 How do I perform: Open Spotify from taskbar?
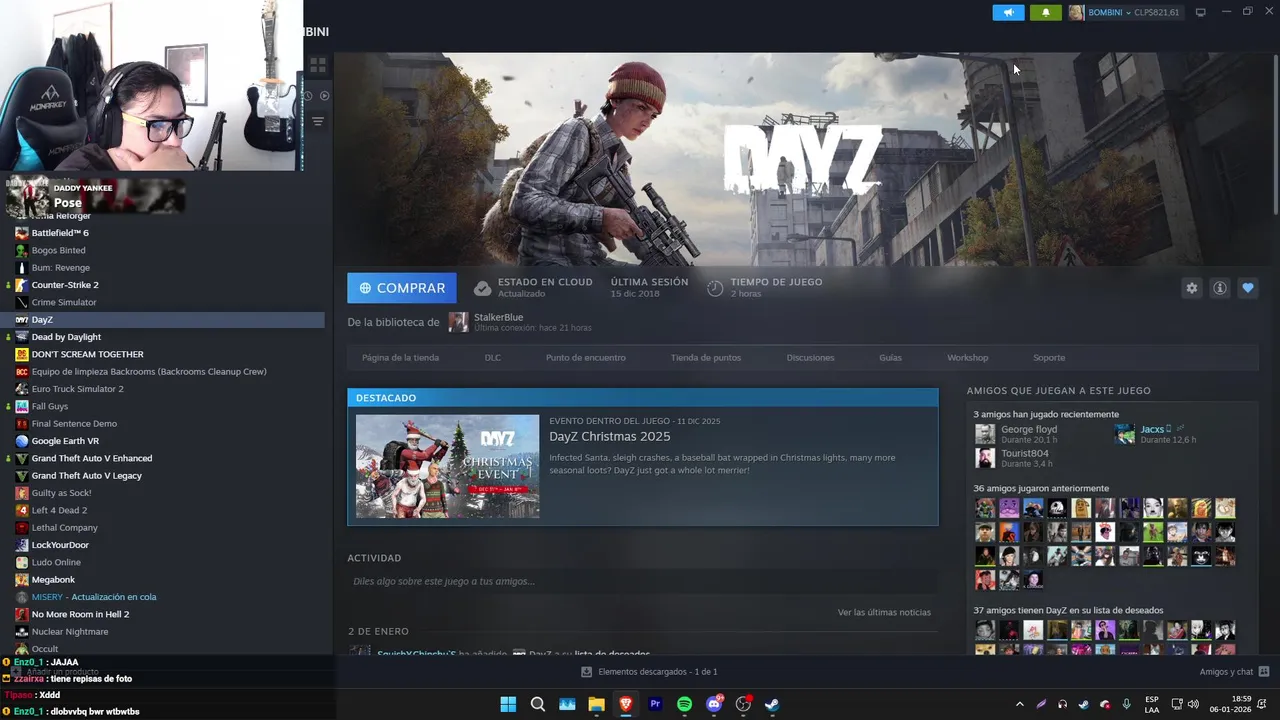[x=684, y=704]
